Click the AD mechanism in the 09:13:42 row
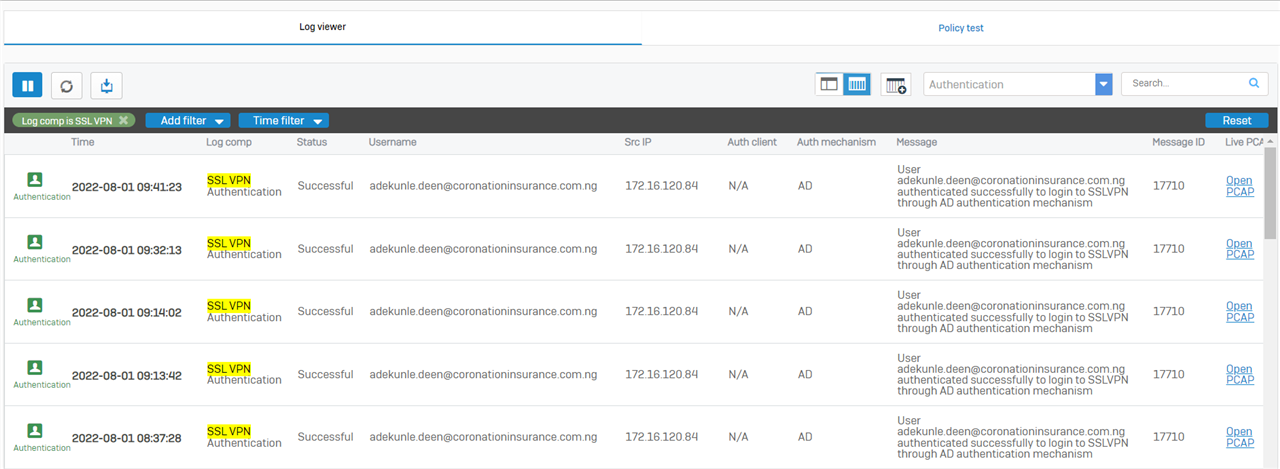The width and height of the screenshot is (1280, 469). 805,374
